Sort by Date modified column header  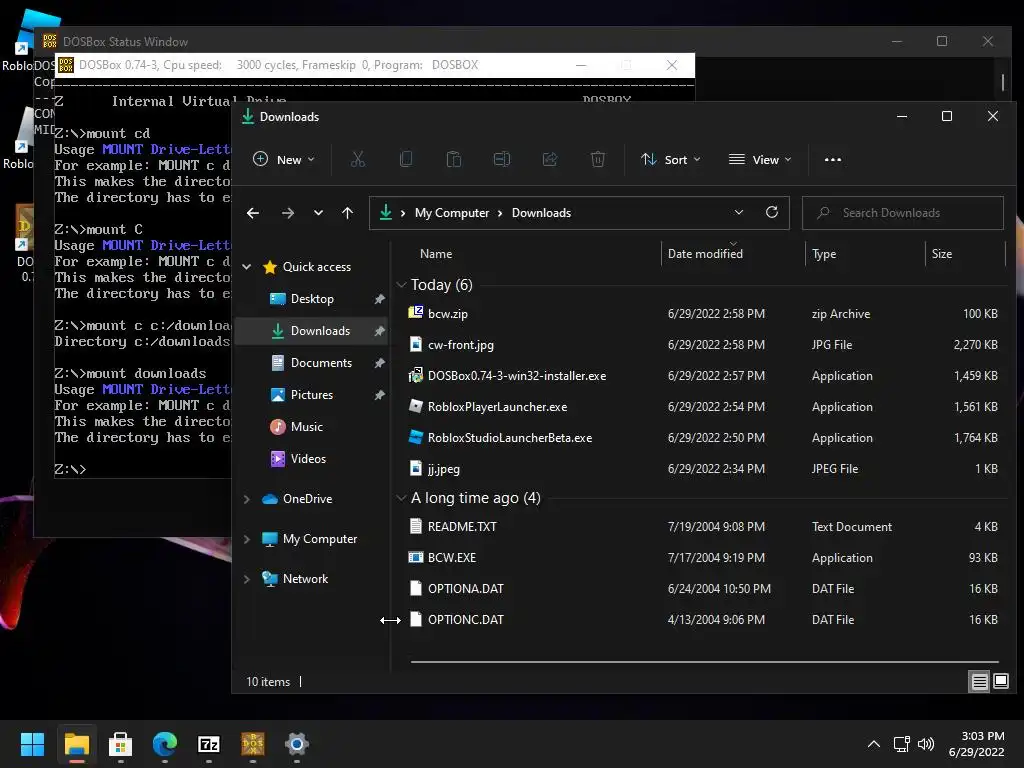733,253
